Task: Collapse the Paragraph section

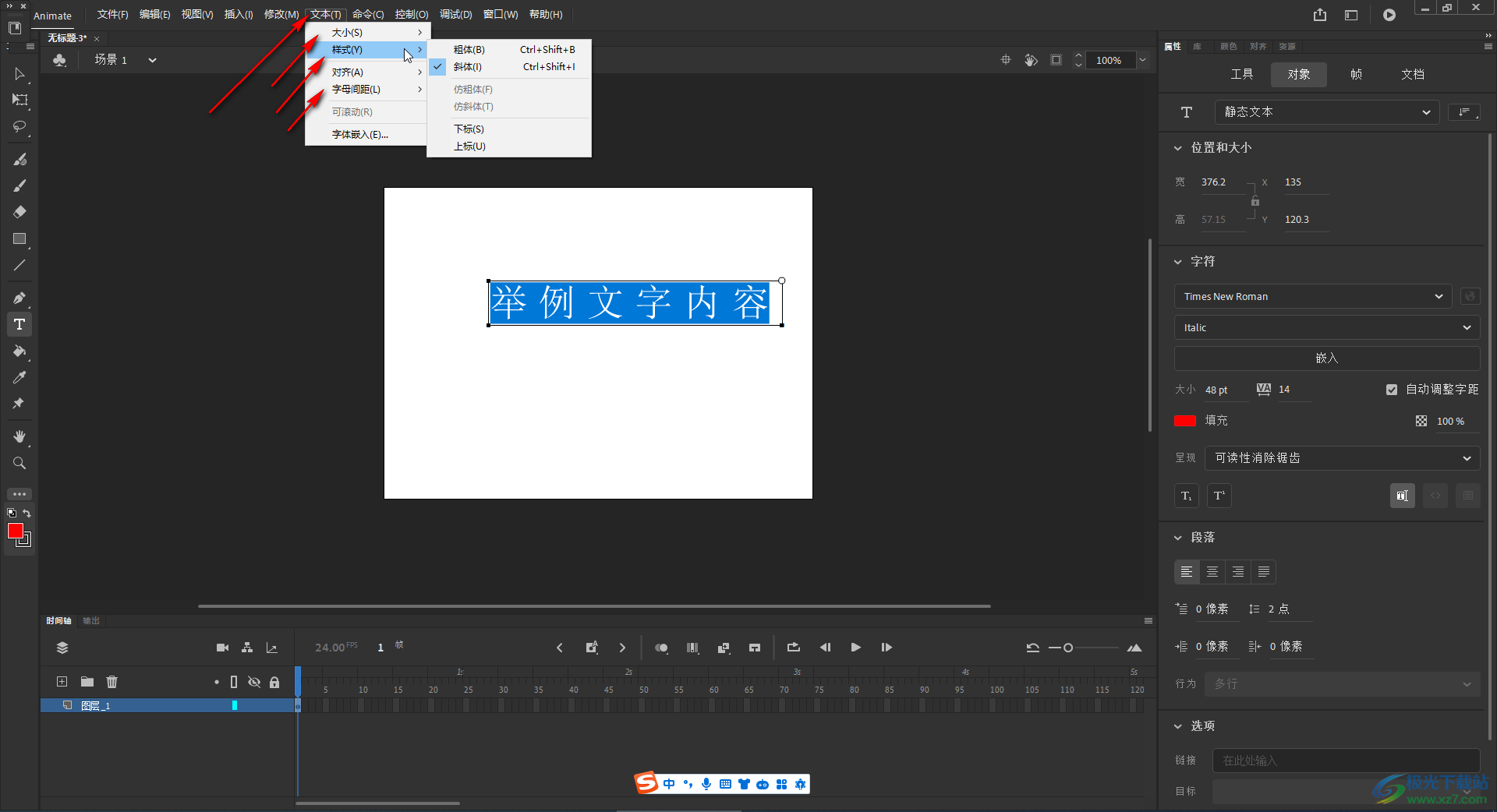Action: (1178, 538)
